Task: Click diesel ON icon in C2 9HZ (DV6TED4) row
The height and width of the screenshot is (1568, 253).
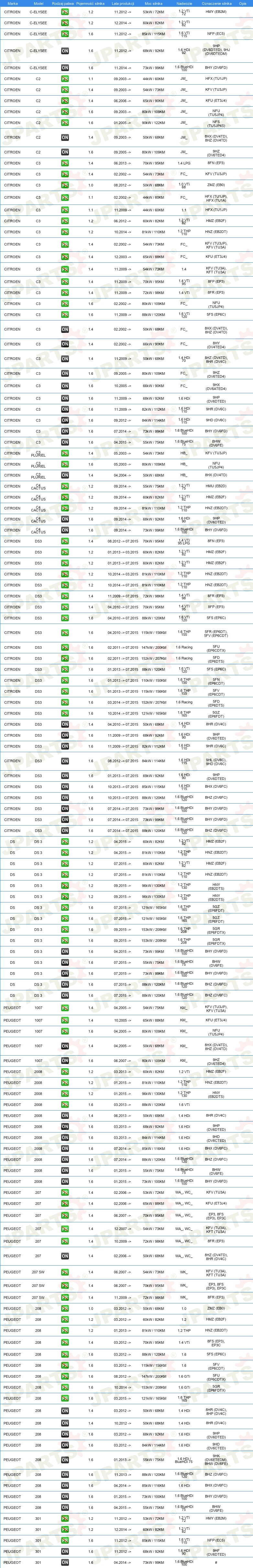Action: [65, 152]
